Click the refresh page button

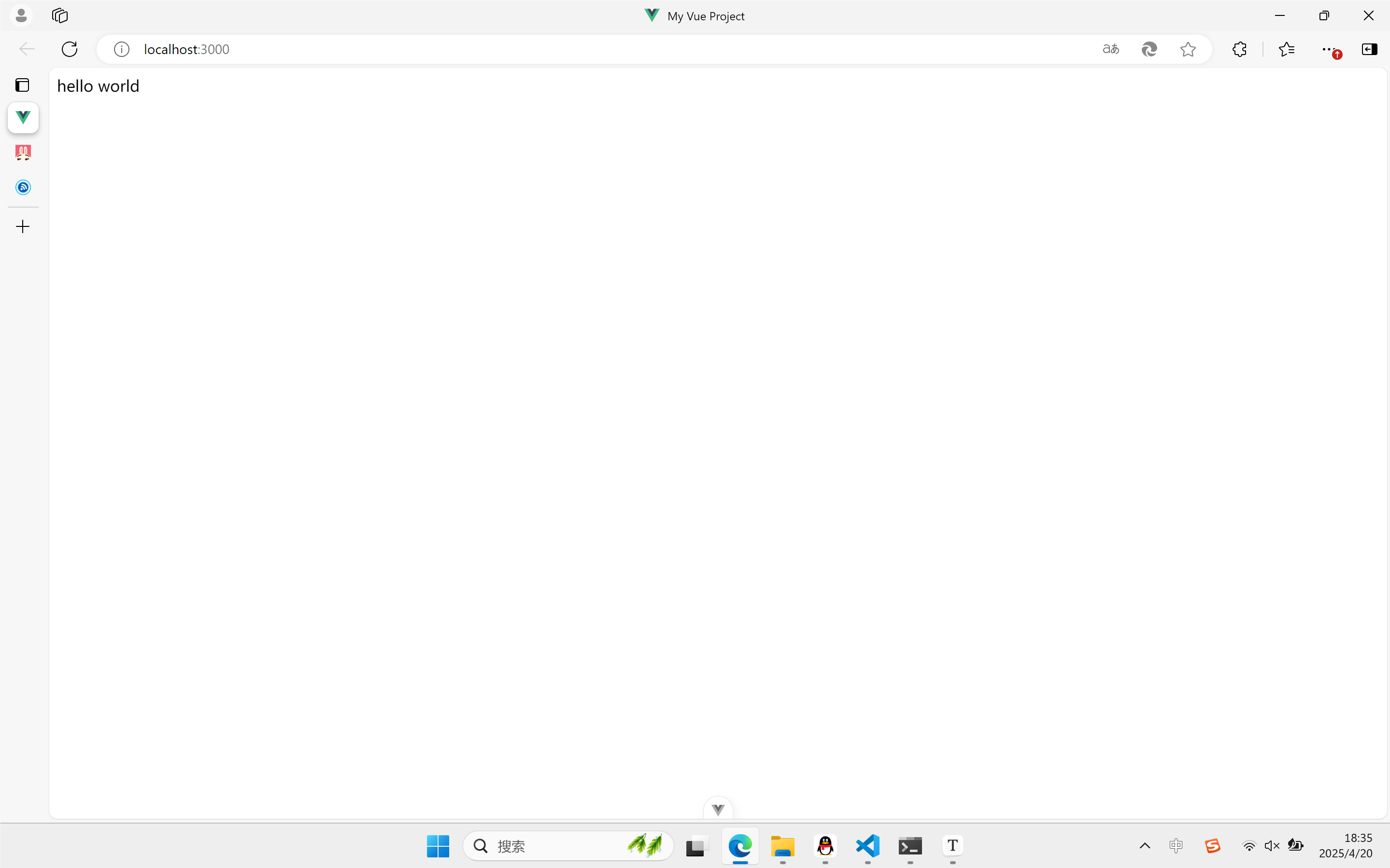click(x=70, y=49)
